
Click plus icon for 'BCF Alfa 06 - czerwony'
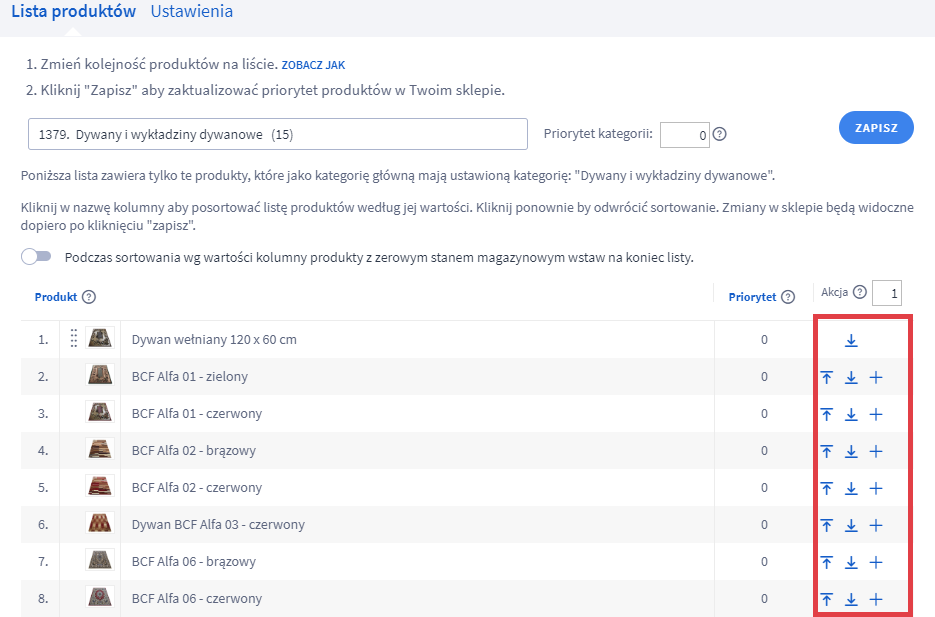click(875, 599)
